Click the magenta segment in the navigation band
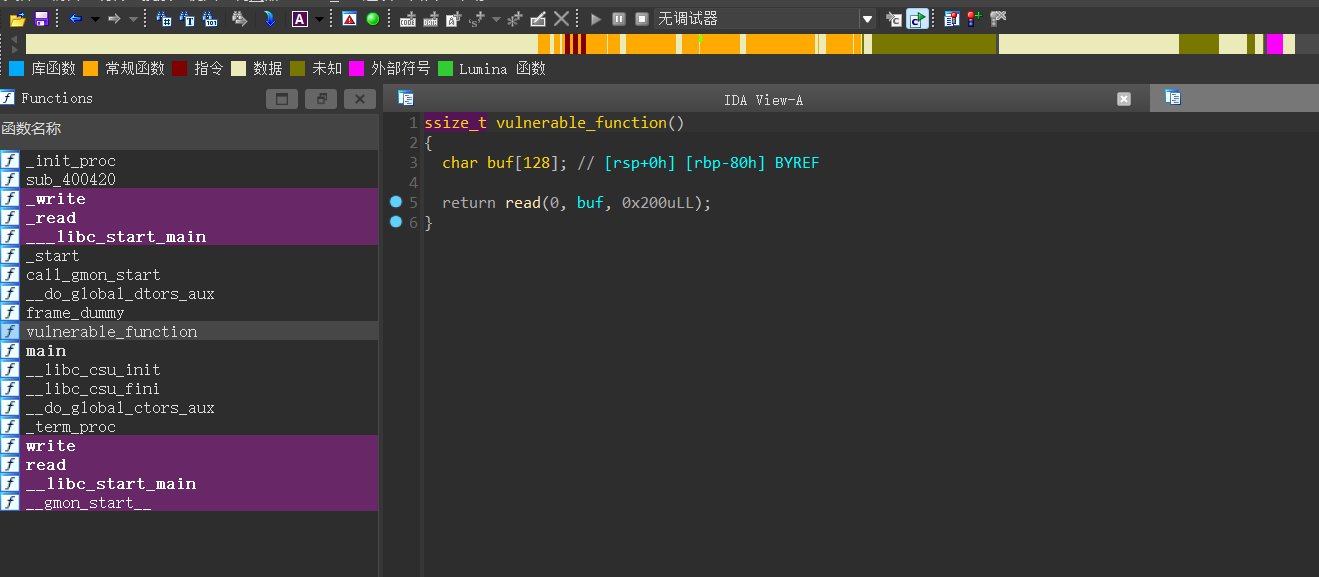Screen dimensions: 1319x577 [x=1275, y=44]
